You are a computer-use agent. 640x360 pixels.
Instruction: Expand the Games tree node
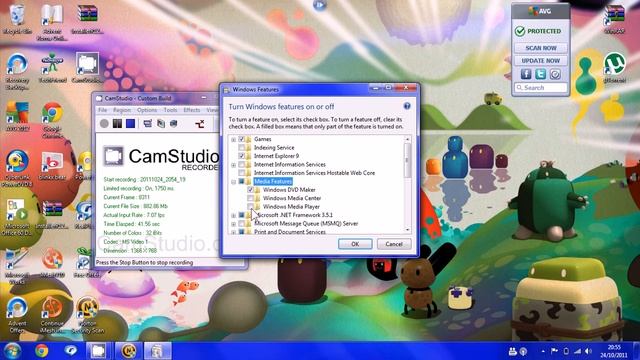coord(233,140)
